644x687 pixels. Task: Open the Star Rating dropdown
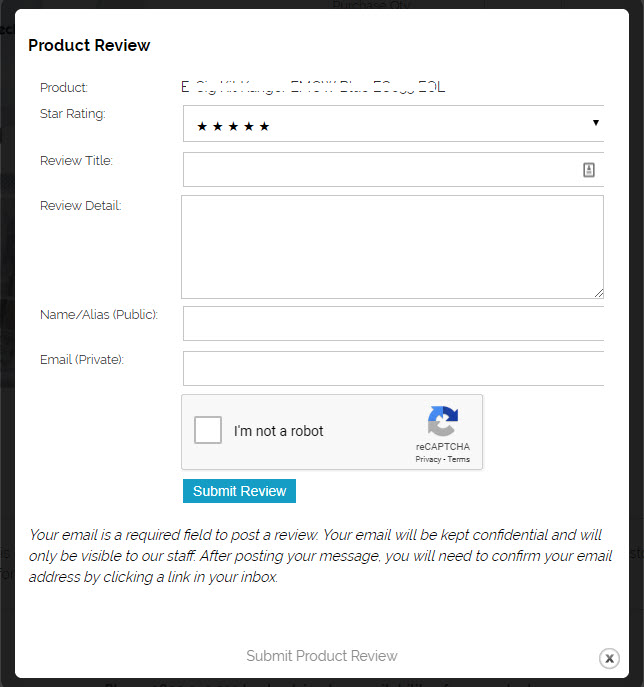[393, 124]
